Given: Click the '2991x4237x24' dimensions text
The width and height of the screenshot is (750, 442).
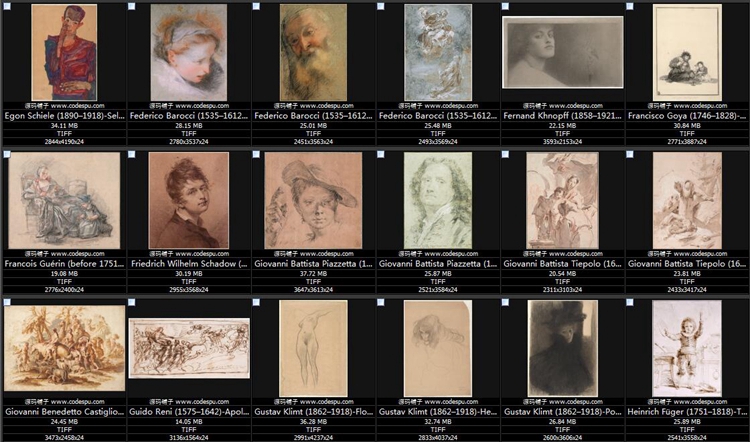Looking at the screenshot, I should (313, 437).
